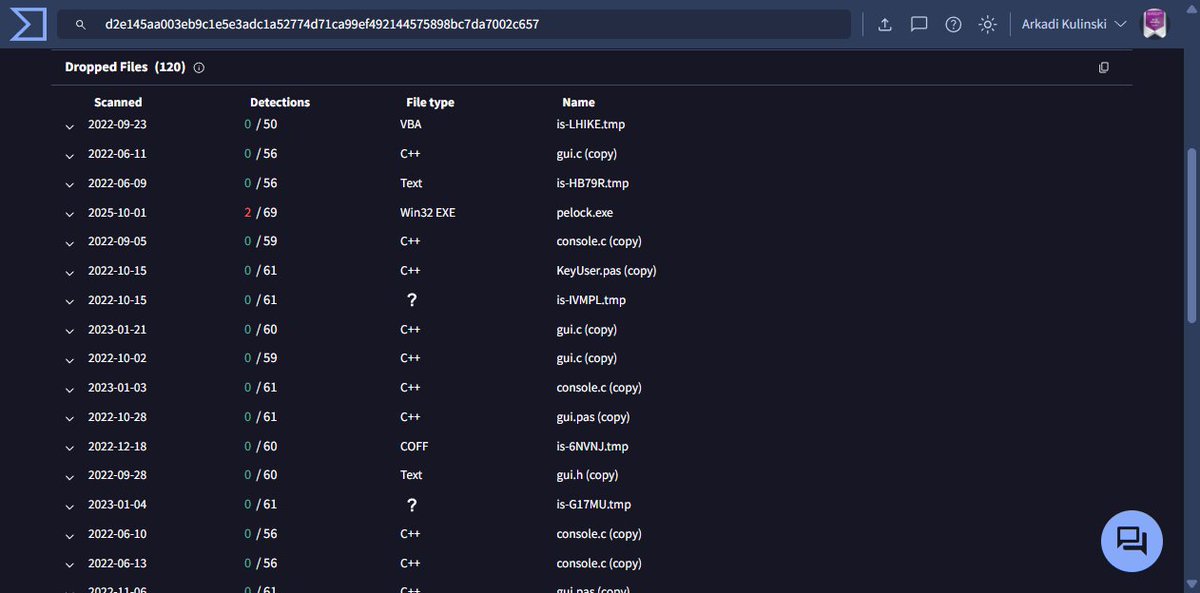Open the feedback chat icon in top bar
Image resolution: width=1200 pixels, height=593 pixels.
pos(919,23)
